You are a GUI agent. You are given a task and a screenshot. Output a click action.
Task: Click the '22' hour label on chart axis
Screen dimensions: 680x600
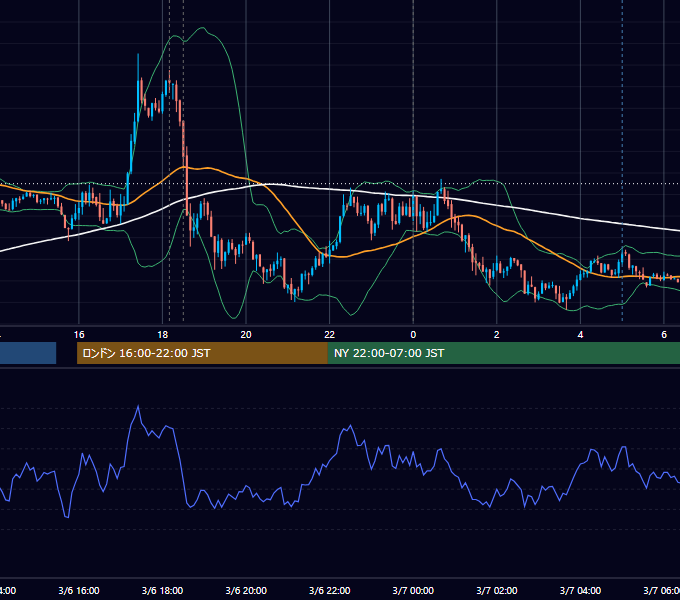pos(330,335)
